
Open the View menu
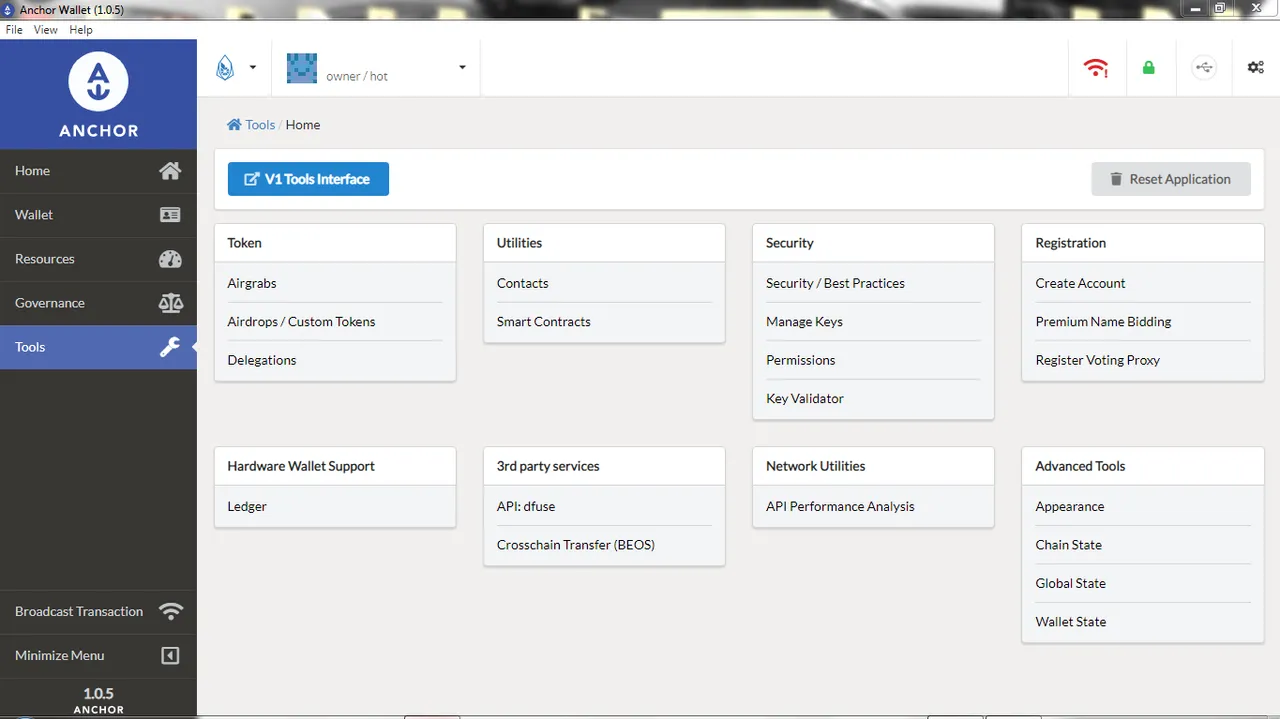[x=46, y=30]
